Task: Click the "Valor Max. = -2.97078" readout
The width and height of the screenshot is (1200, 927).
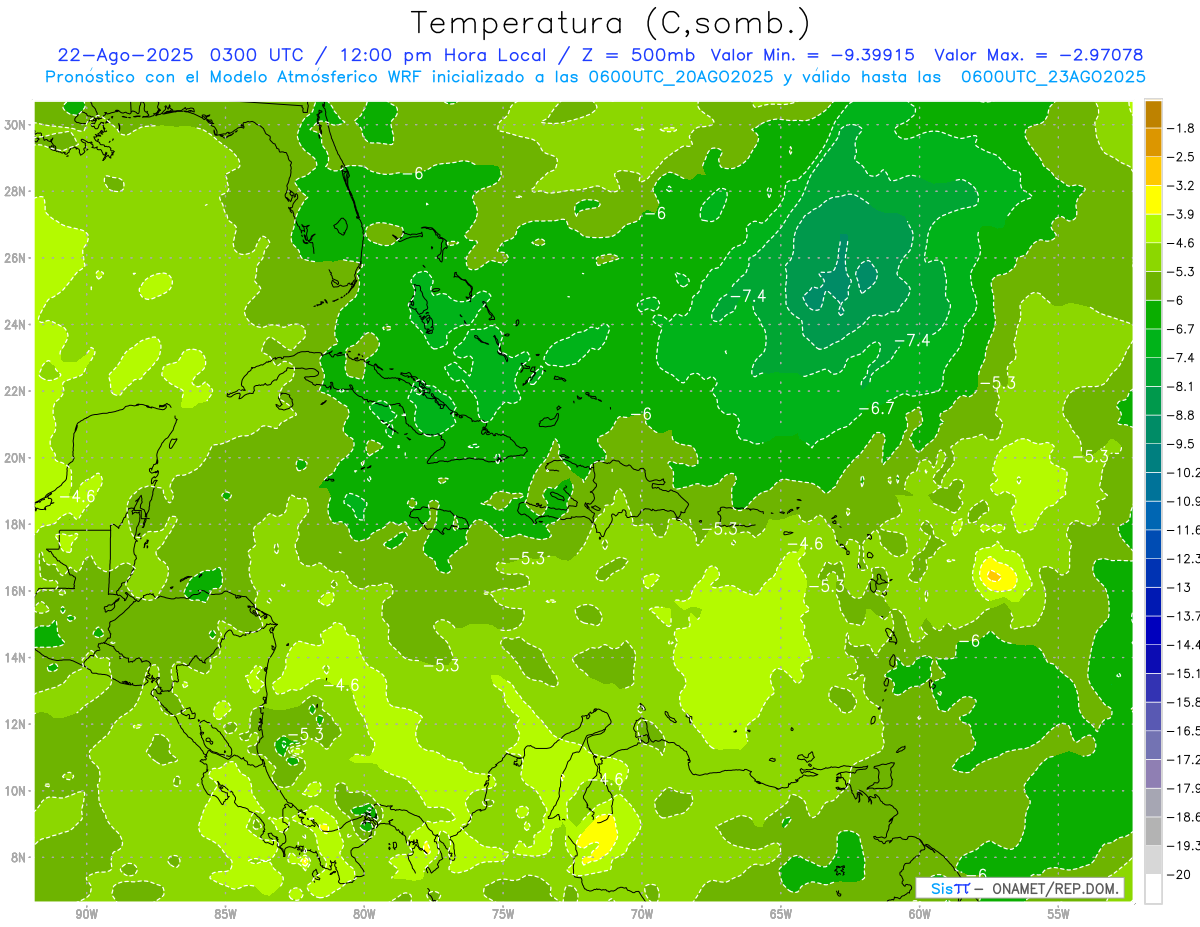Action: tap(1038, 55)
